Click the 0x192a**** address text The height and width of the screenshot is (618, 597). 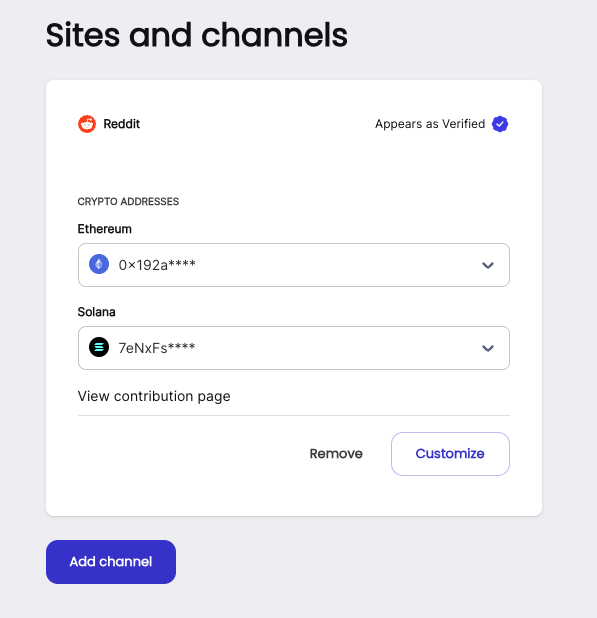tap(157, 265)
